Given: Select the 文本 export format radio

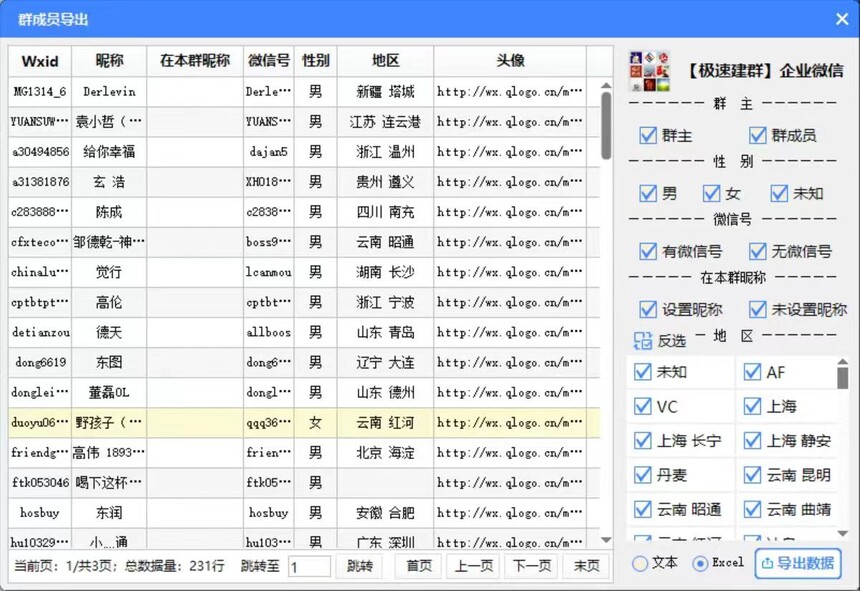Looking at the screenshot, I should point(640,563).
